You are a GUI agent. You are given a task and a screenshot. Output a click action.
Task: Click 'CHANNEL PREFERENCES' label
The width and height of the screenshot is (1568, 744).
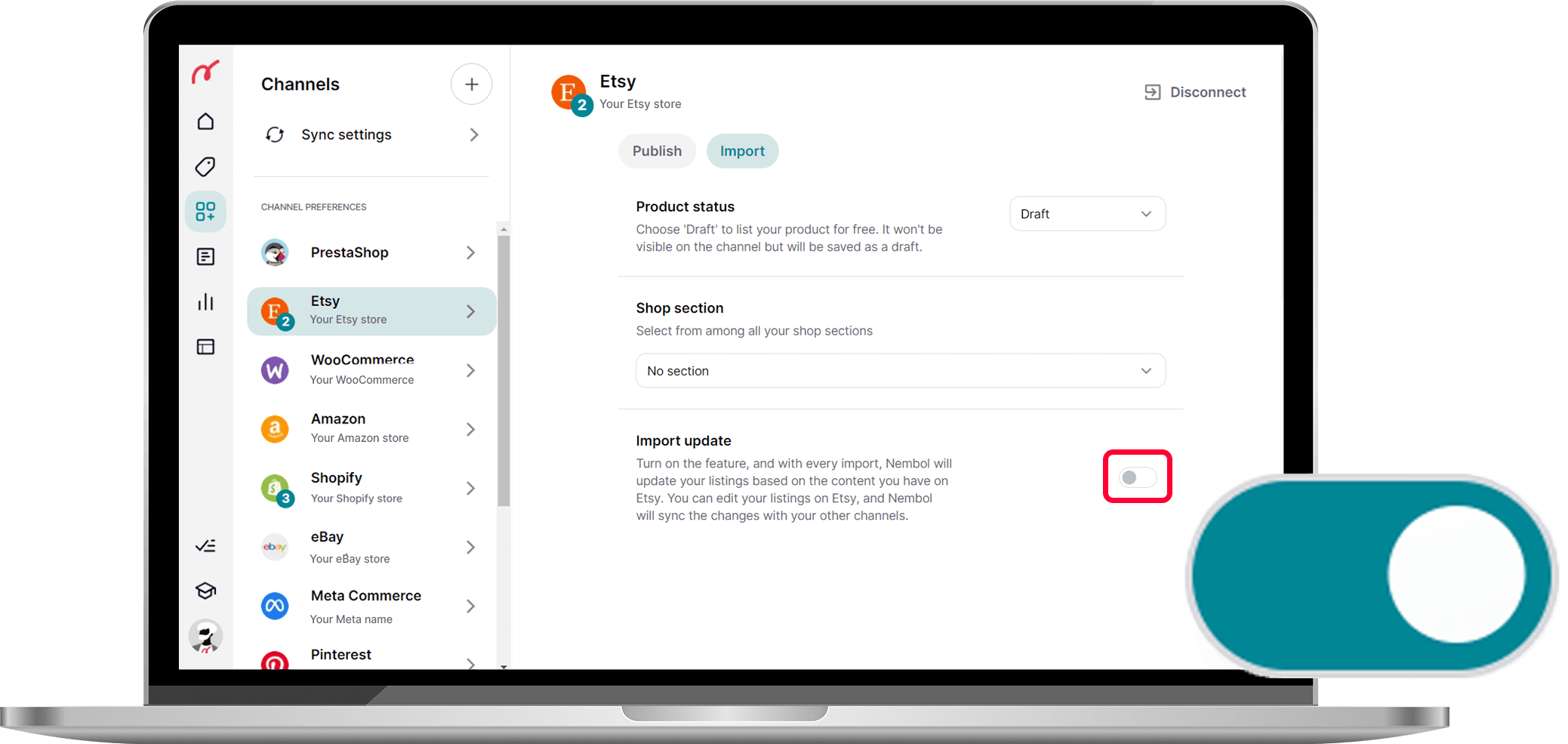click(314, 207)
